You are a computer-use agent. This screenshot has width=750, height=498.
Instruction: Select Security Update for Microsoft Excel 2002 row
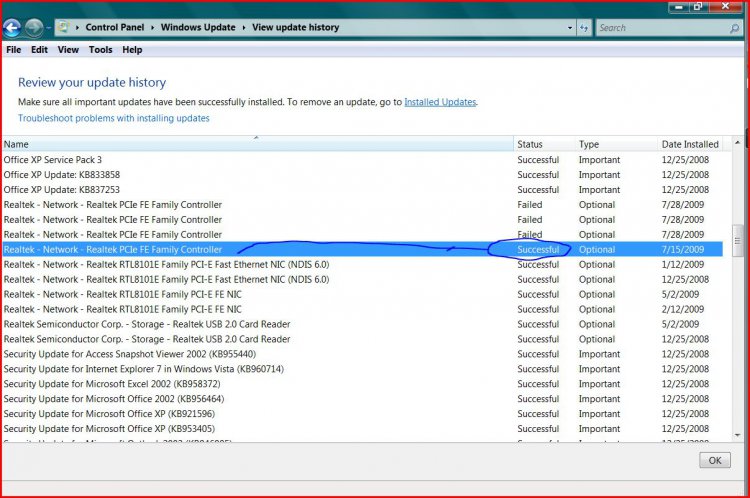tap(362, 384)
